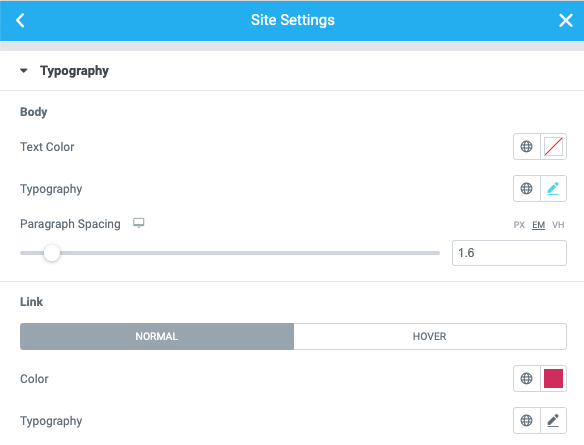This screenshot has width=584, height=445.
Task: Open global fonts for Link Typography
Action: pos(526,420)
